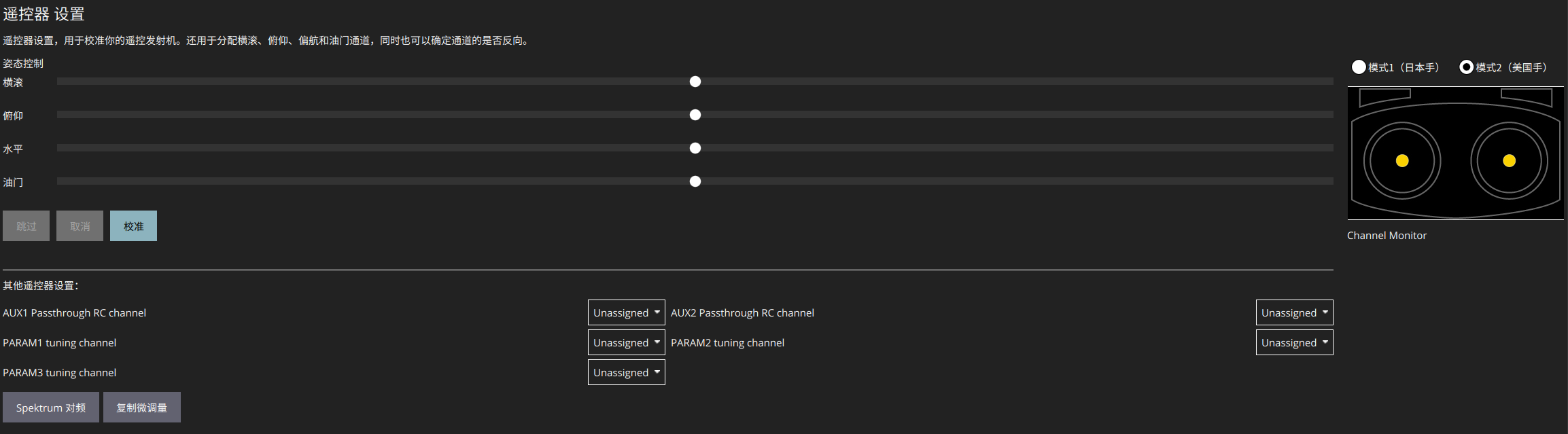Screen dimensions: 1568x434
Task: Click the 俯仰 slider handle
Action: coord(695,115)
